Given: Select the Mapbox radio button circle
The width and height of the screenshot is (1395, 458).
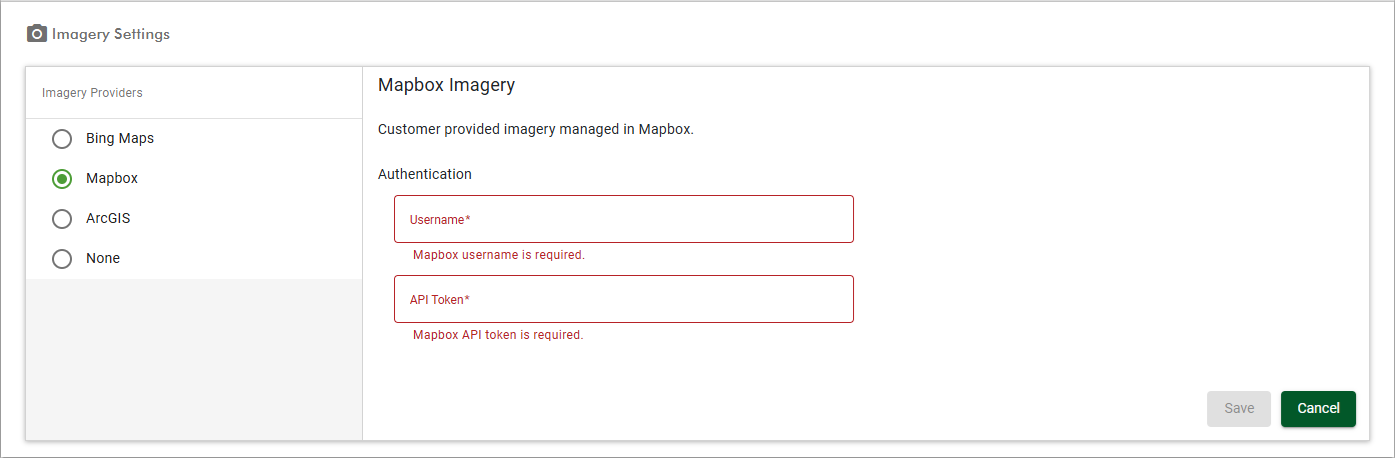Looking at the screenshot, I should click(62, 178).
